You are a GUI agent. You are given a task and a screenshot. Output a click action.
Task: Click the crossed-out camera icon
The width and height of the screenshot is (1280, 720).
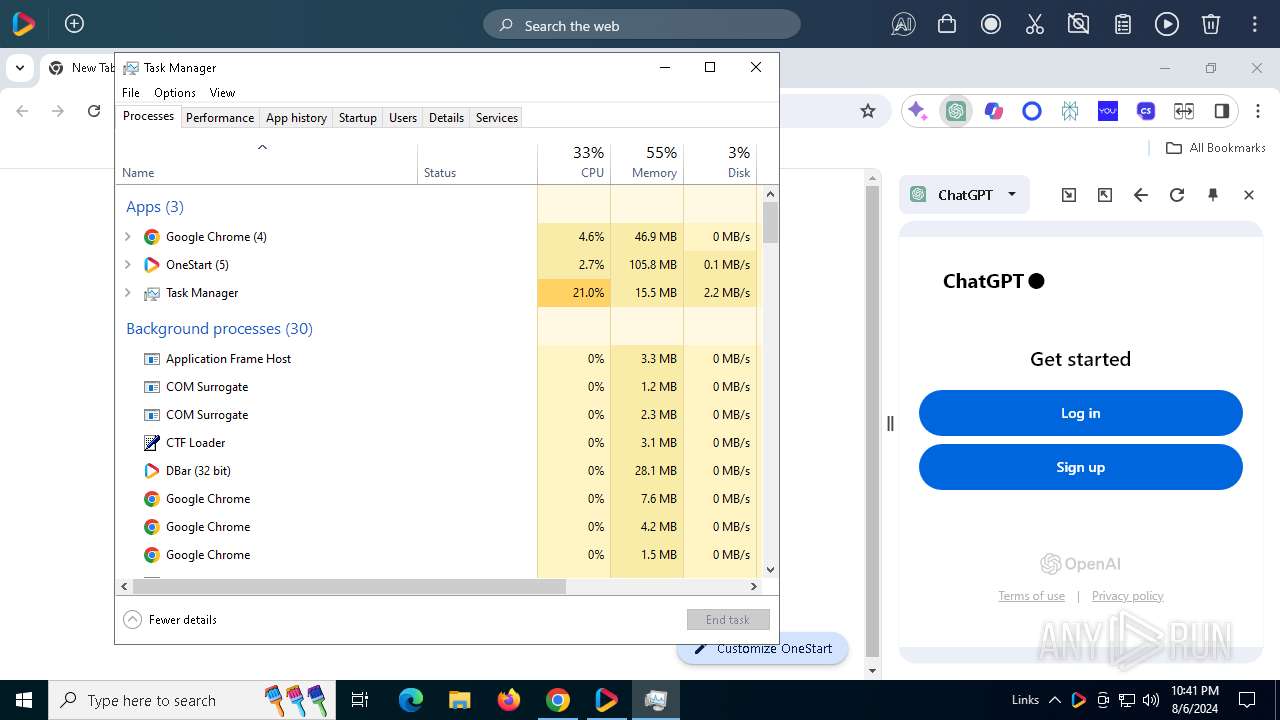(x=1078, y=25)
